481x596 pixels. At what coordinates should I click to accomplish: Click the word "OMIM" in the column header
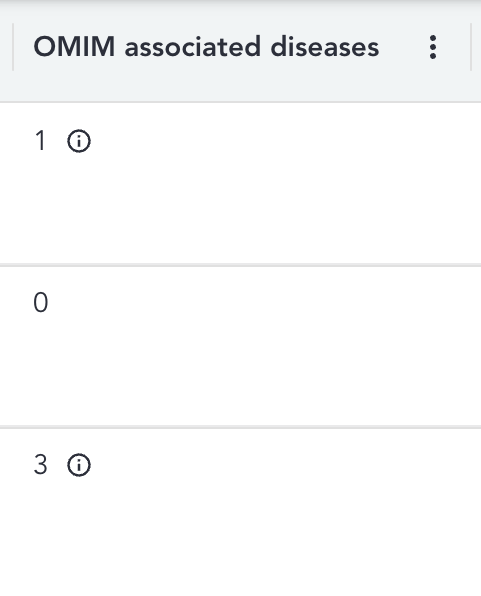(x=74, y=47)
